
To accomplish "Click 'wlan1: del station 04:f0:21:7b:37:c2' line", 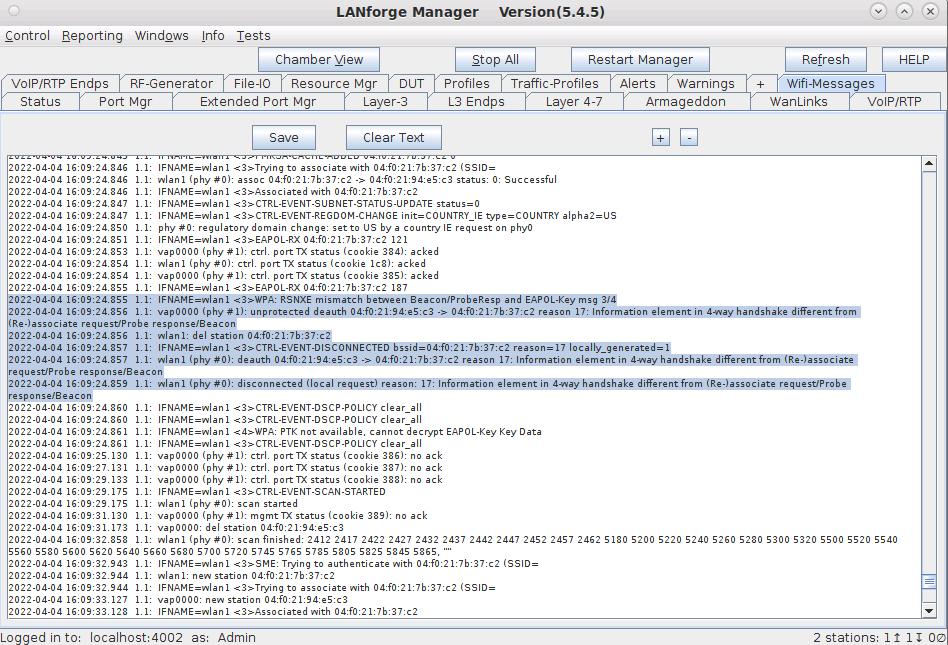I will pyautogui.click(x=170, y=335).
